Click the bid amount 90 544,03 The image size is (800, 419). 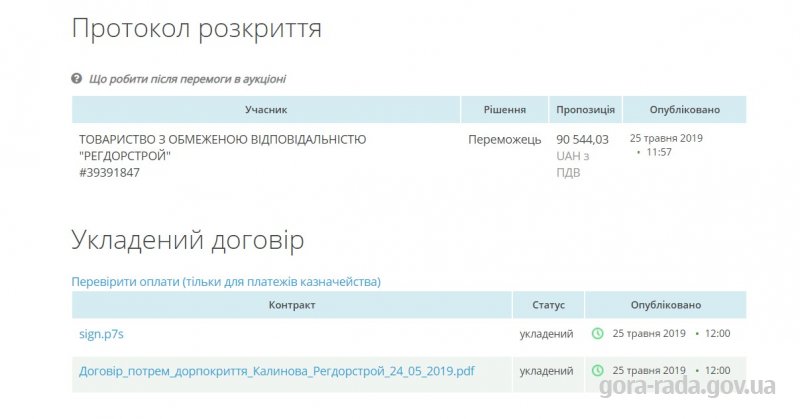(x=582, y=139)
